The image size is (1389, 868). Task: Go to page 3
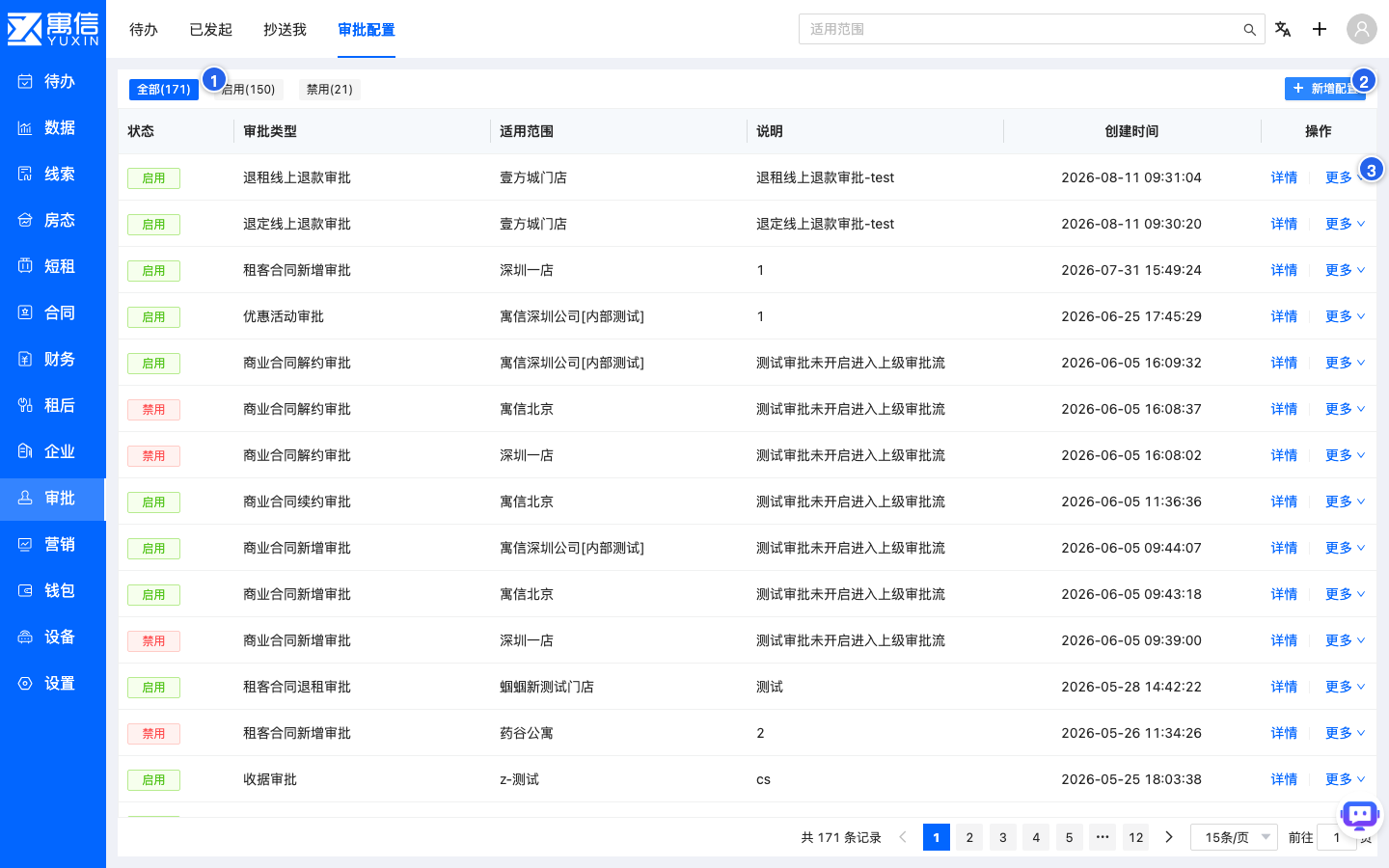point(1003,837)
